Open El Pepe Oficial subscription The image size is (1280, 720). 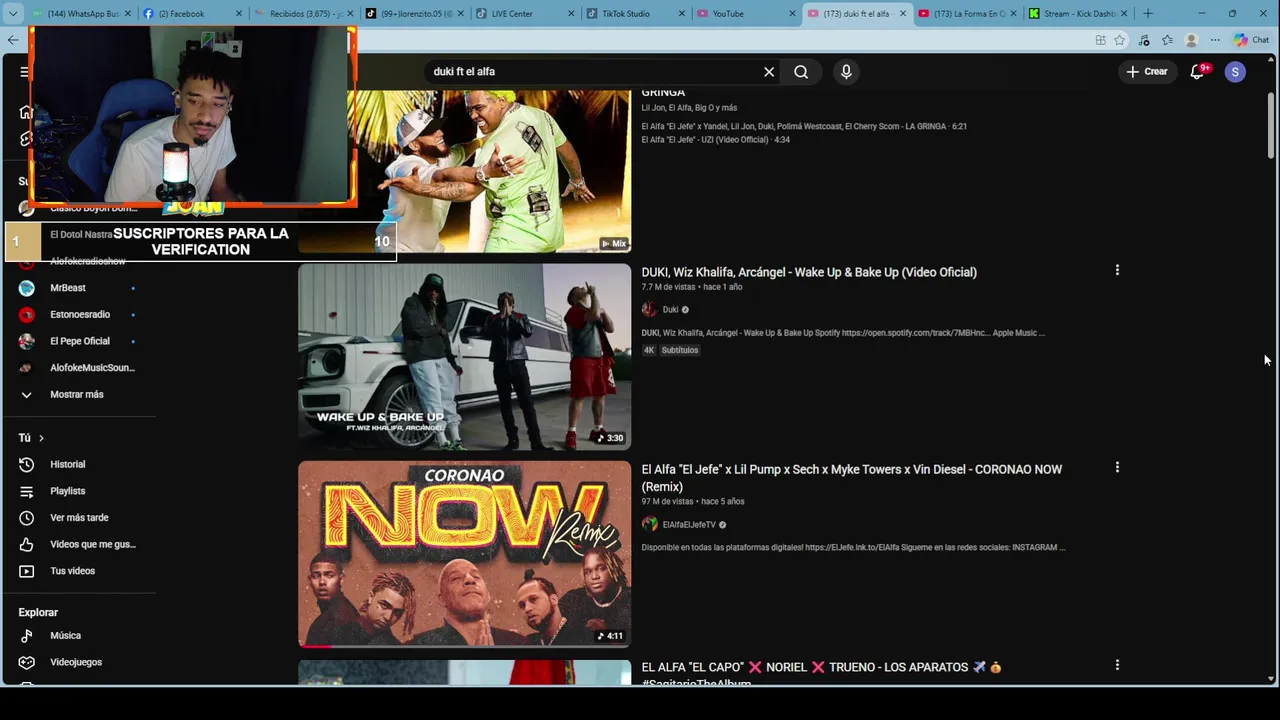point(78,341)
